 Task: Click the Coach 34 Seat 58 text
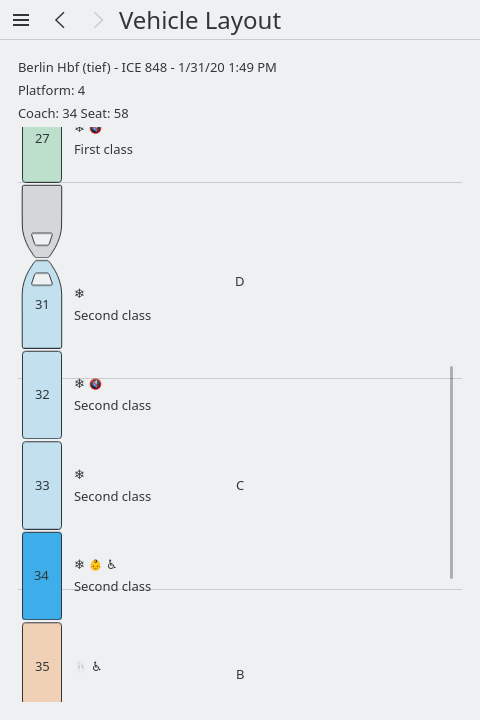tap(73, 113)
